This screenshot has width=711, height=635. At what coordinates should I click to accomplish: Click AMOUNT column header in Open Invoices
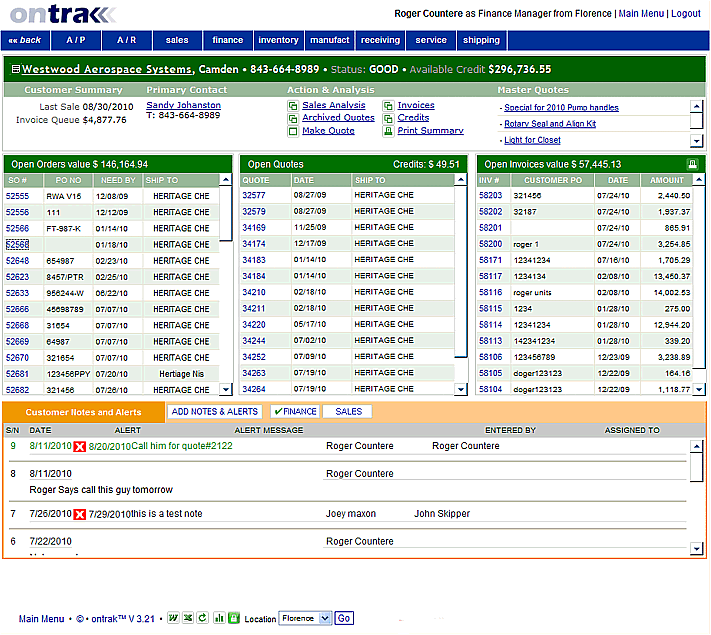pyautogui.click(x=667, y=180)
